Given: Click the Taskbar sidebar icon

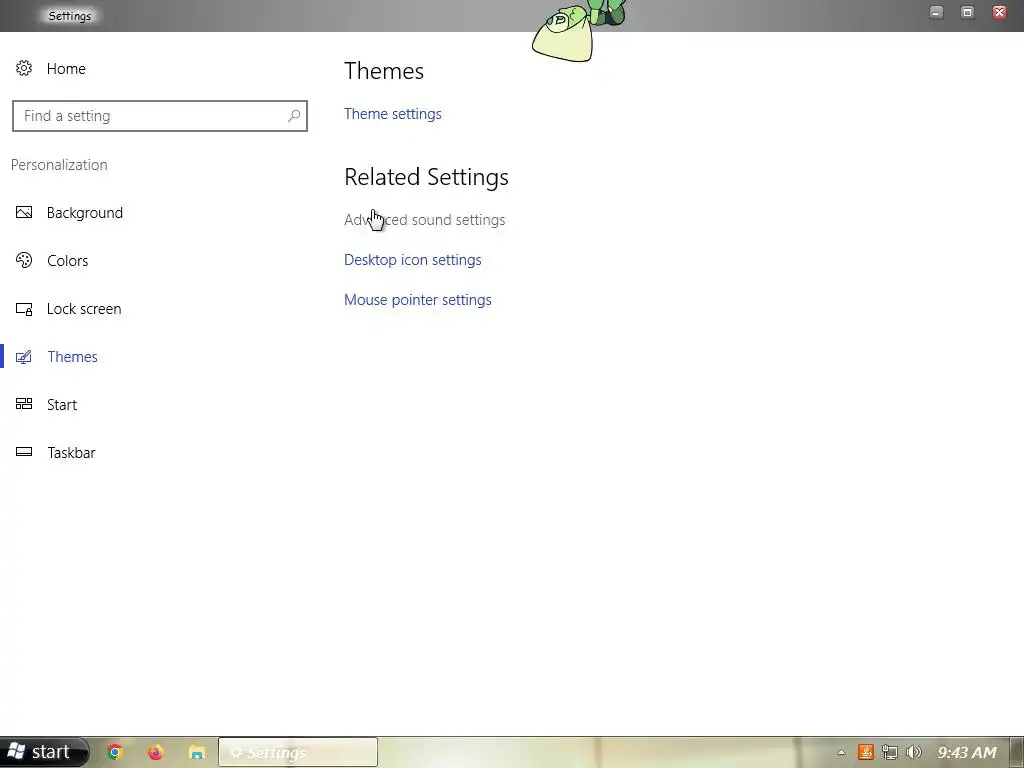Looking at the screenshot, I should coord(24,452).
